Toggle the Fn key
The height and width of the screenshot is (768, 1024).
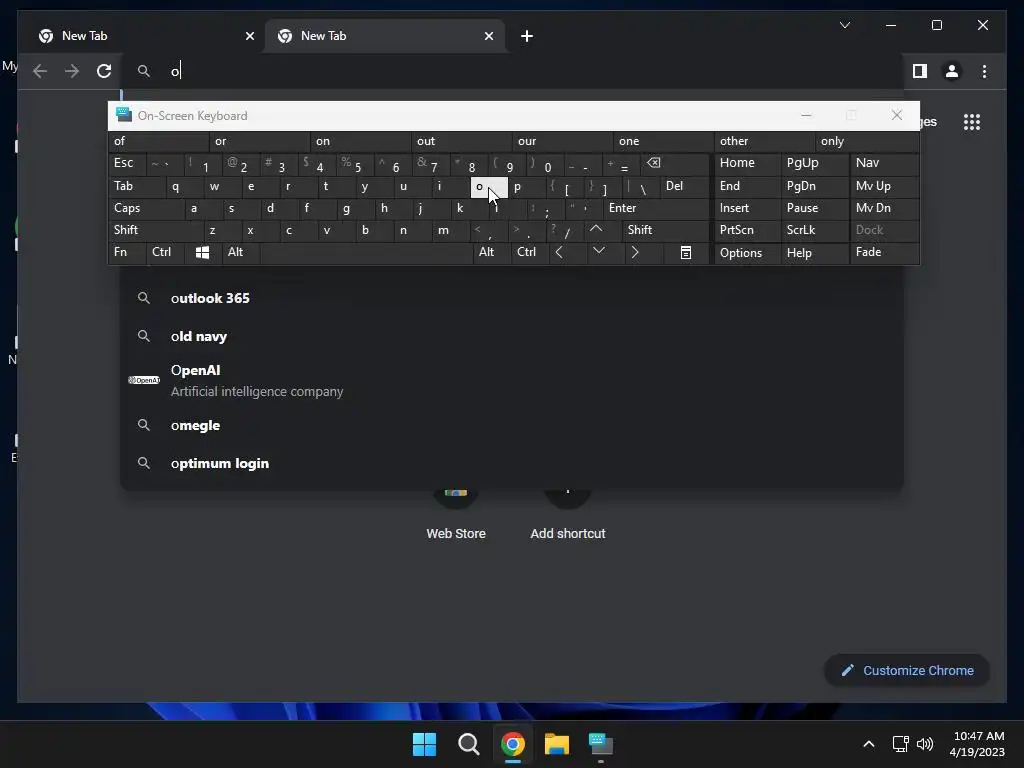click(127, 252)
